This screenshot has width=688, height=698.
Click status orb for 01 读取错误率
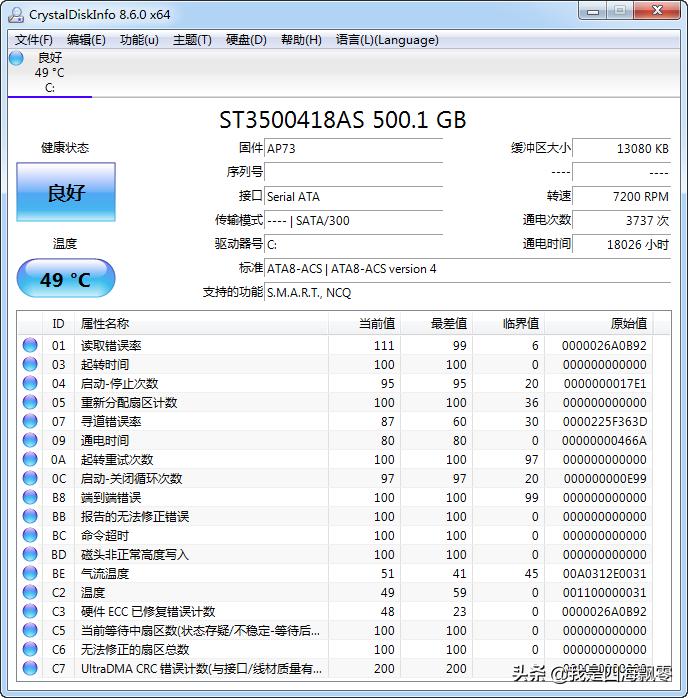(30, 345)
